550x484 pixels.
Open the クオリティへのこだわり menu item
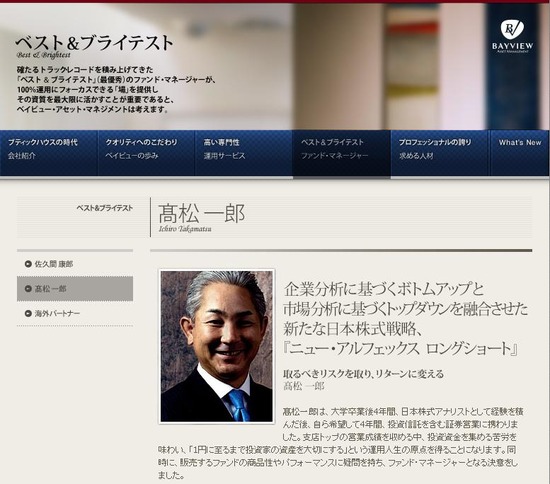(146, 153)
